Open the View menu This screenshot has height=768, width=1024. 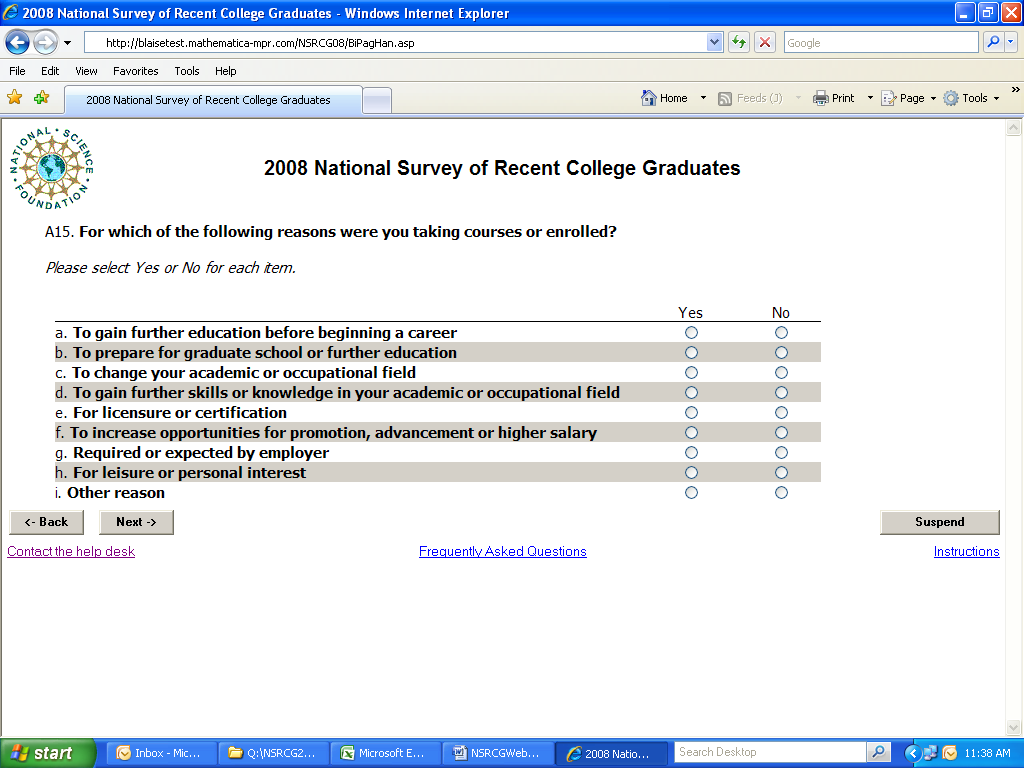[86, 71]
